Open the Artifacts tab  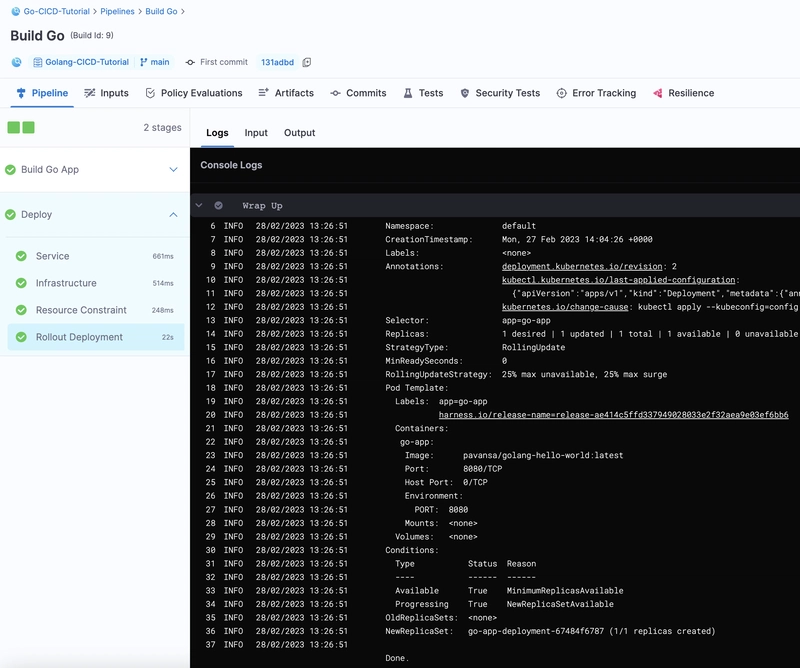(286, 93)
